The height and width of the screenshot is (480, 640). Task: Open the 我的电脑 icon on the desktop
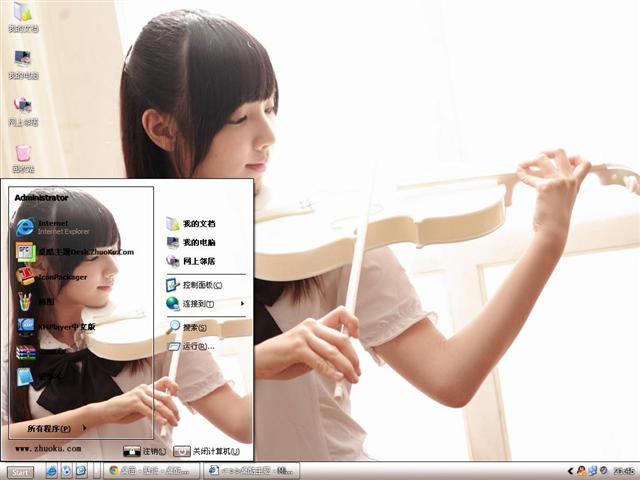[23, 64]
